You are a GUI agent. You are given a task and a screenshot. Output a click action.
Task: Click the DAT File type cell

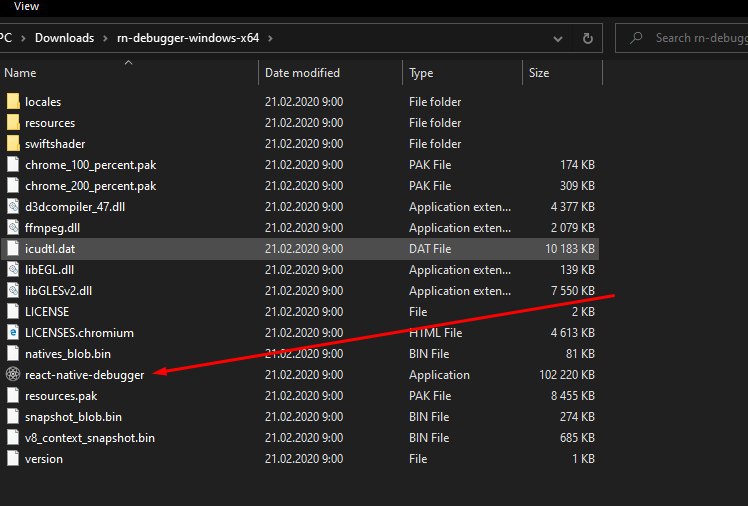[430, 248]
